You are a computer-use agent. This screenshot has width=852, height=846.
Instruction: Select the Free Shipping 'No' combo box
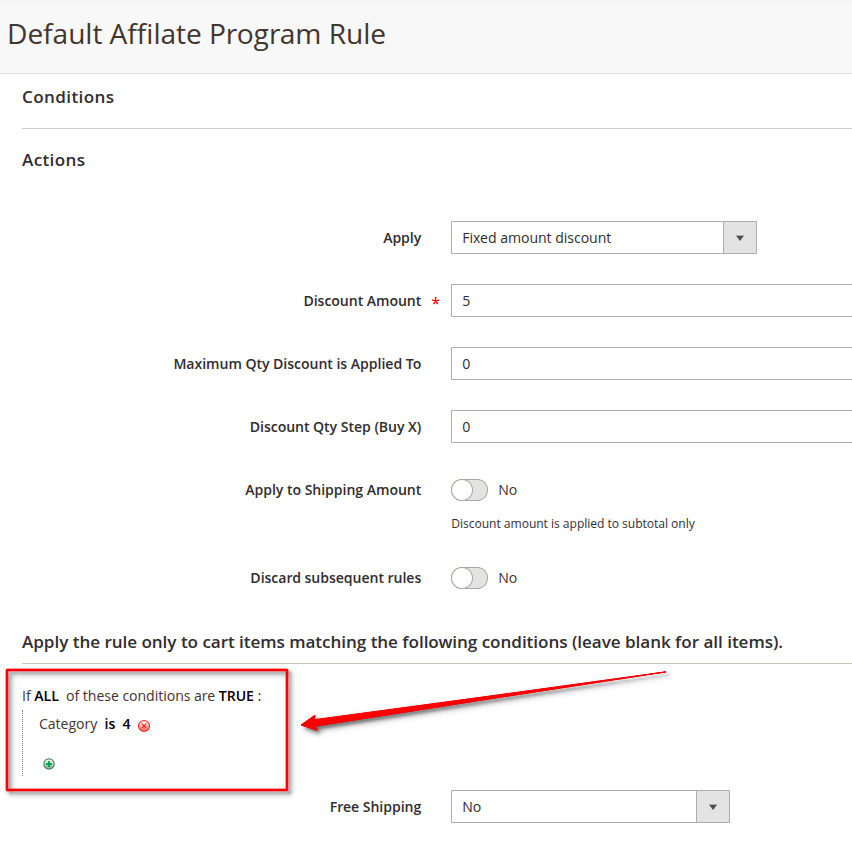pos(590,807)
